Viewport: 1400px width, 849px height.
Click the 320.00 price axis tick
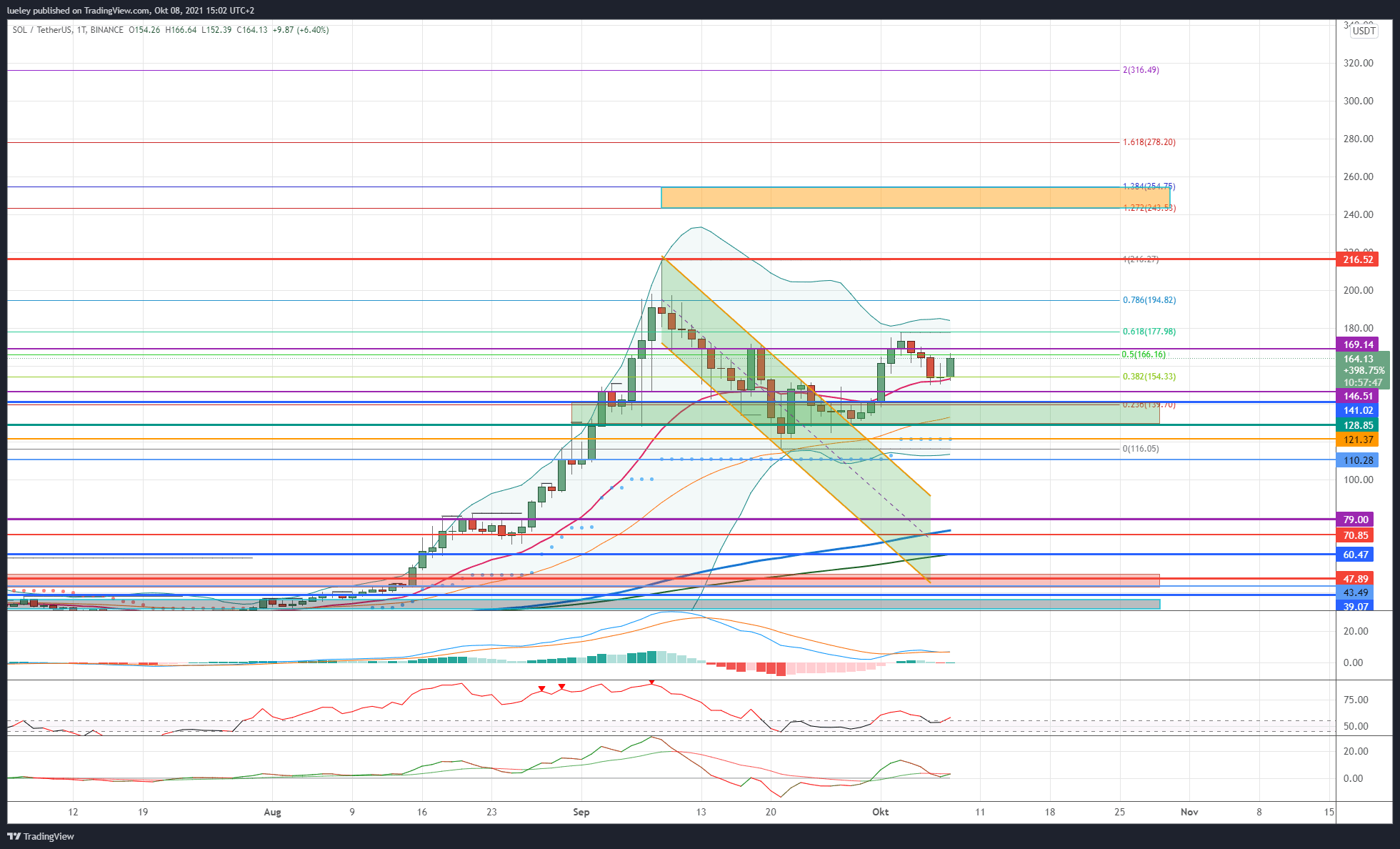(1359, 63)
